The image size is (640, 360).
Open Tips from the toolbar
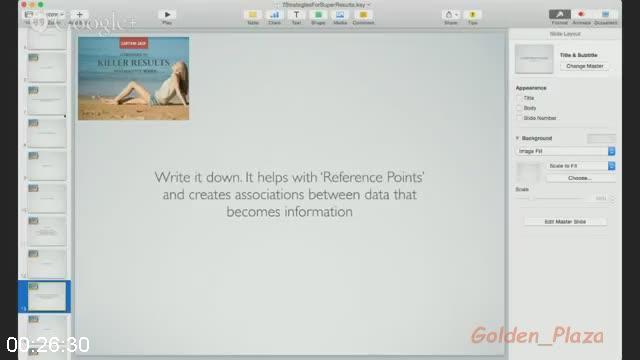tap(473, 15)
